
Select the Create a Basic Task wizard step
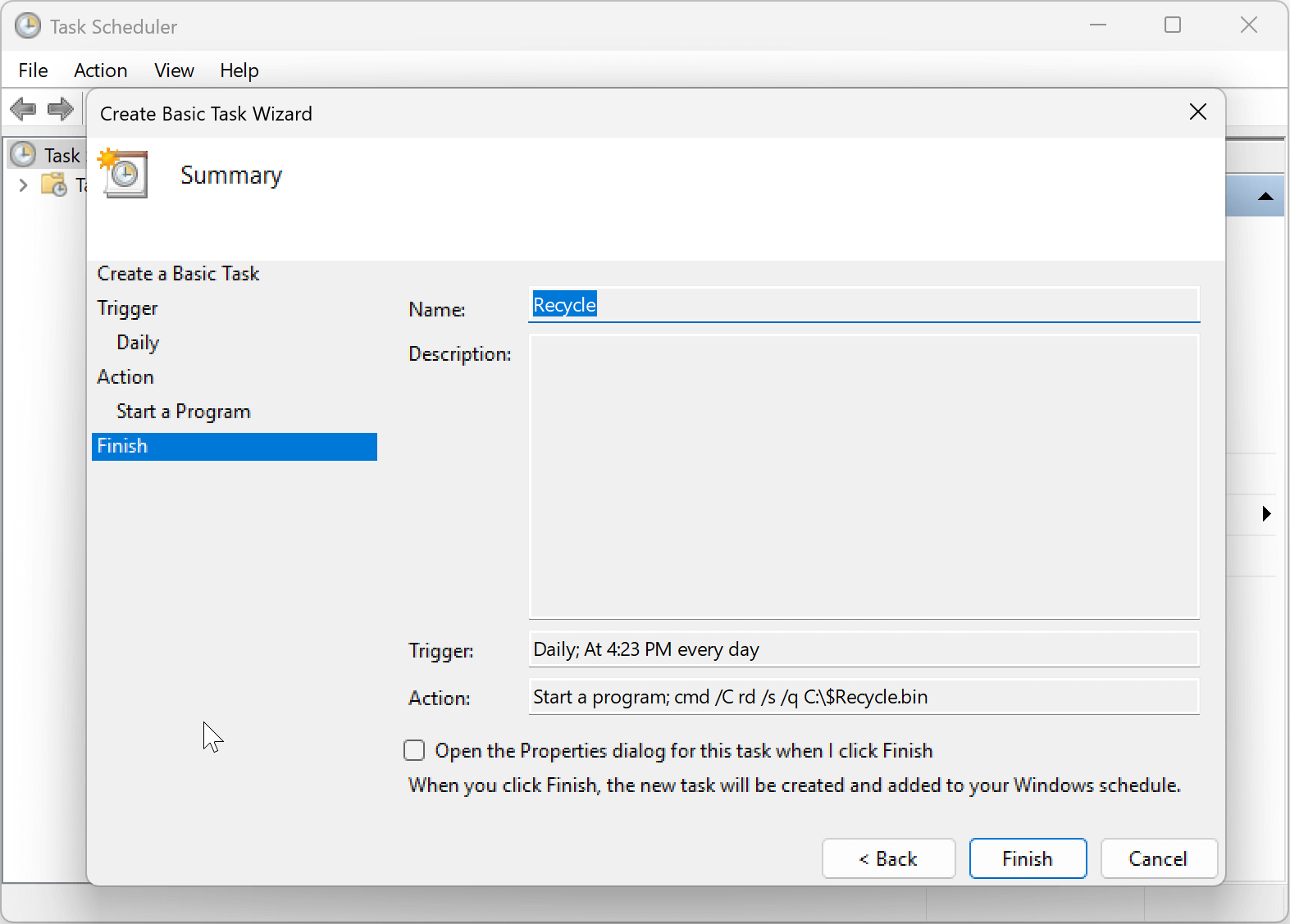point(178,274)
